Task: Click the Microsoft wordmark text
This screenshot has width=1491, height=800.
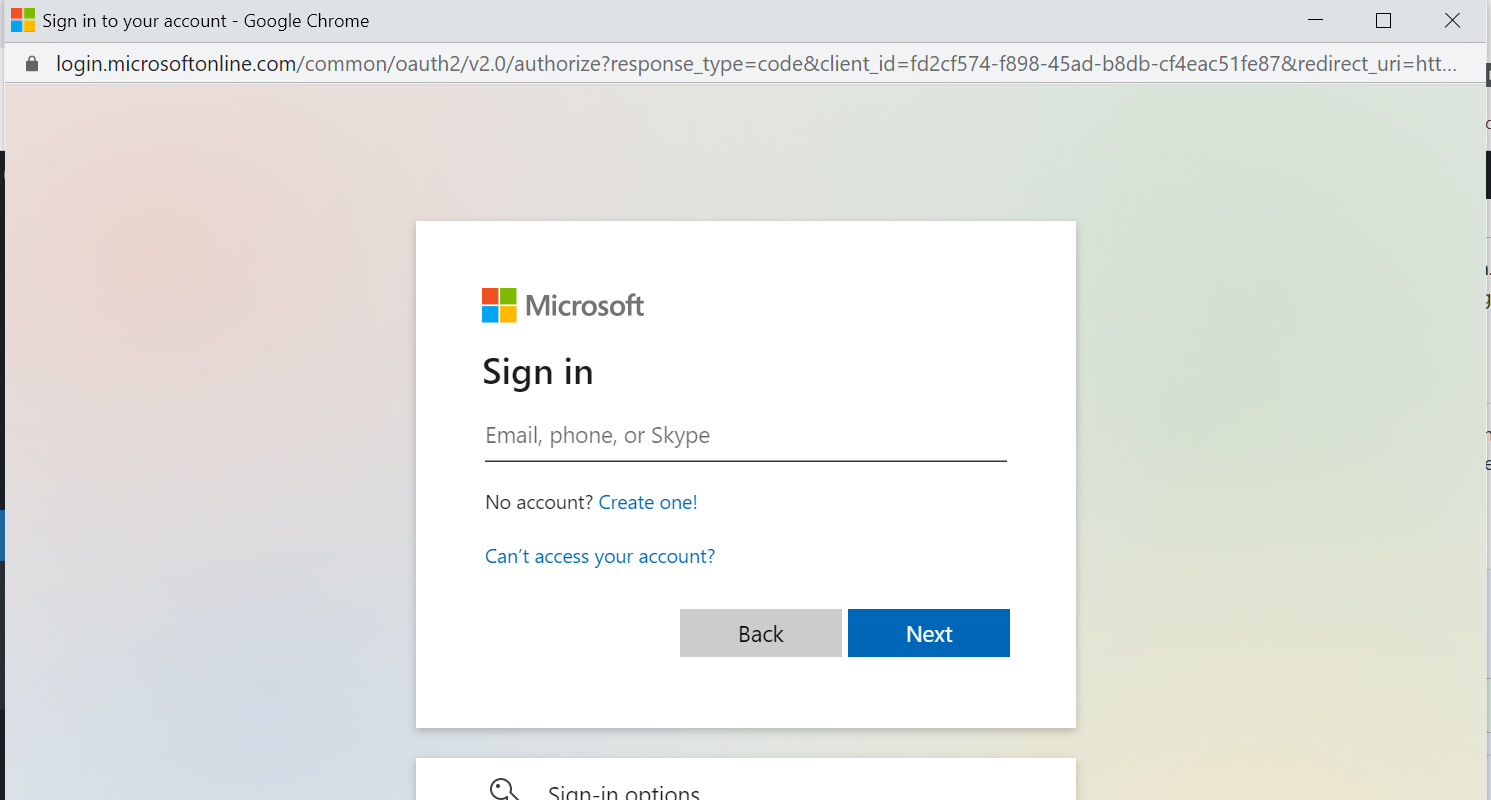Action: pos(585,305)
